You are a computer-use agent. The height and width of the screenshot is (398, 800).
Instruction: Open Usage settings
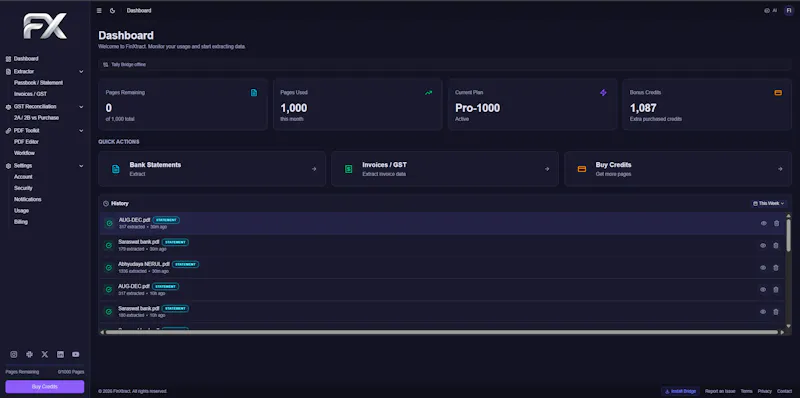(x=21, y=210)
